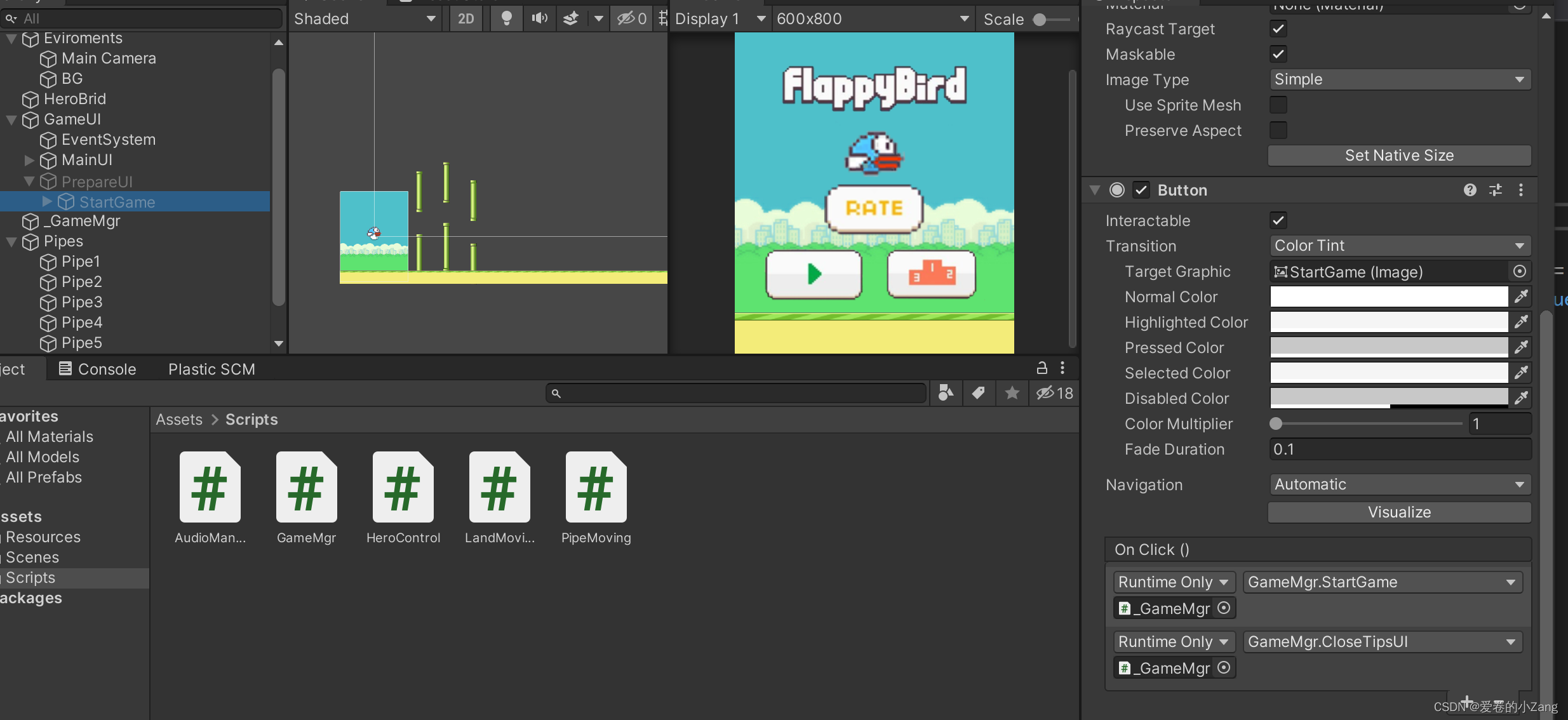Adjust Game view Scale slider
Image resolution: width=1568 pixels, height=720 pixels.
click(1039, 20)
